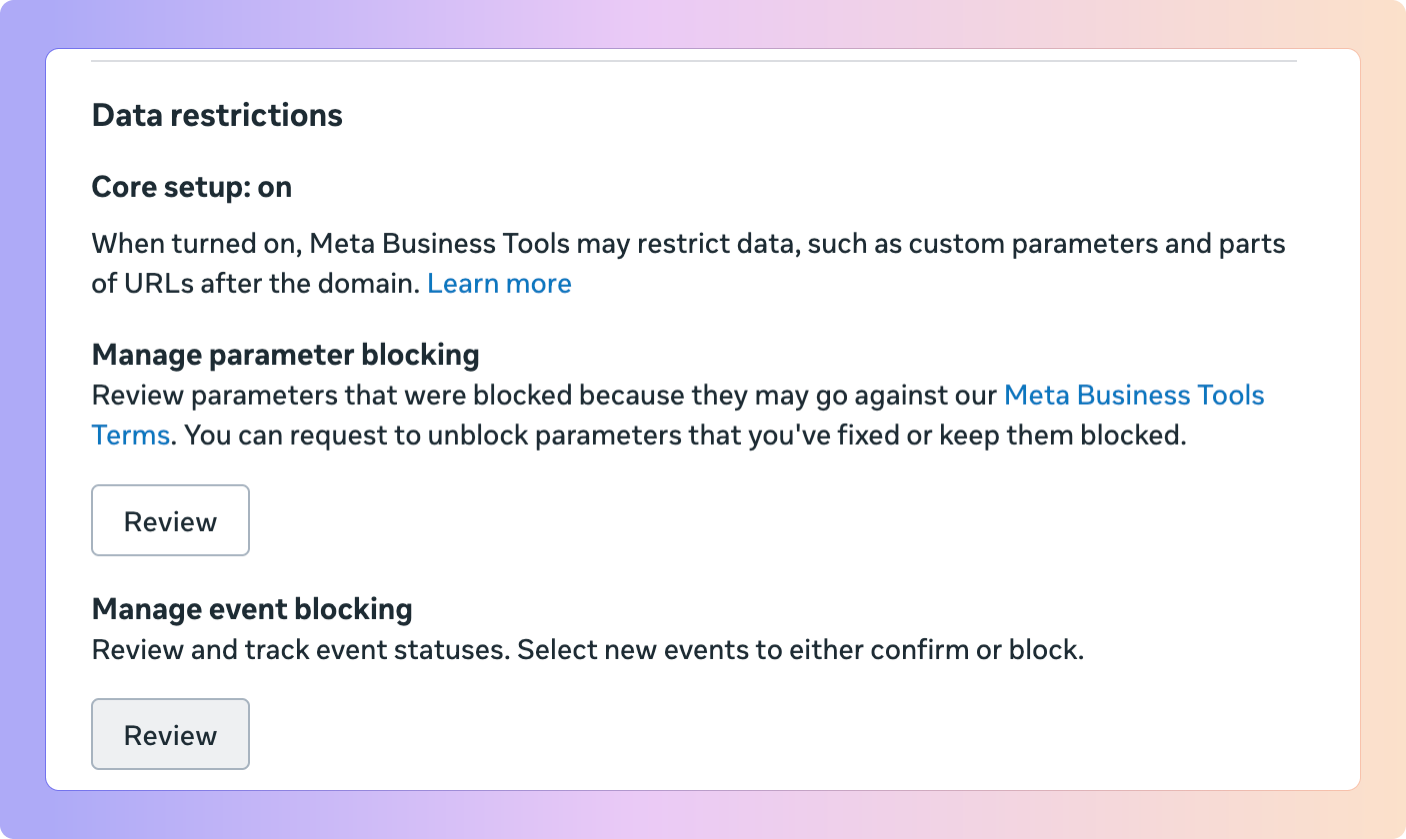The height and width of the screenshot is (839, 1406).
Task: Click the horizontal divider above Data restrictions
Action: click(693, 61)
